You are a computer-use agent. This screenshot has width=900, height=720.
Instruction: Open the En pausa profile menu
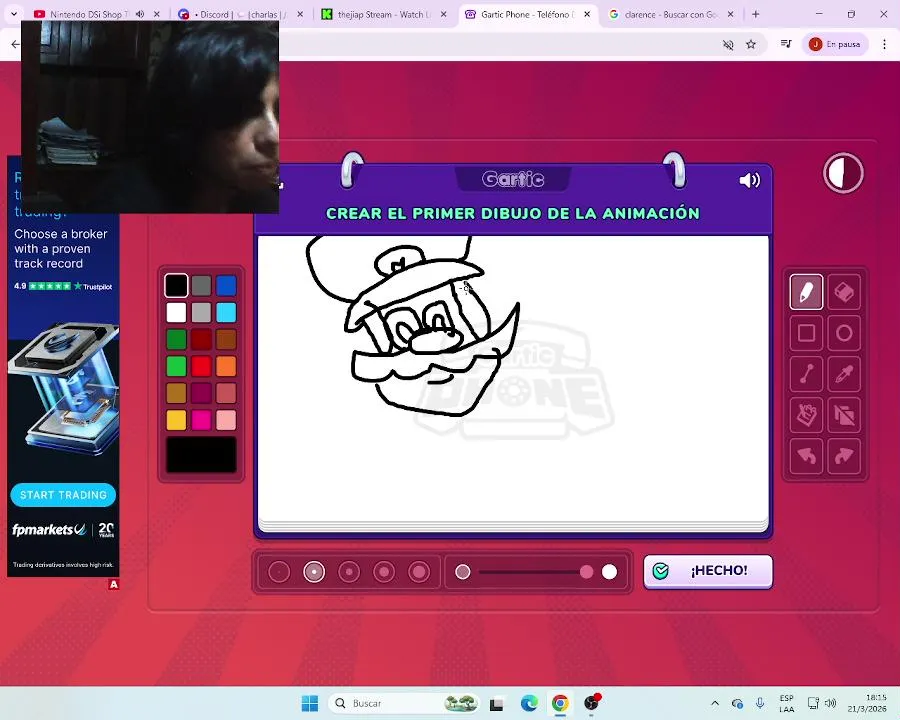[x=835, y=44]
